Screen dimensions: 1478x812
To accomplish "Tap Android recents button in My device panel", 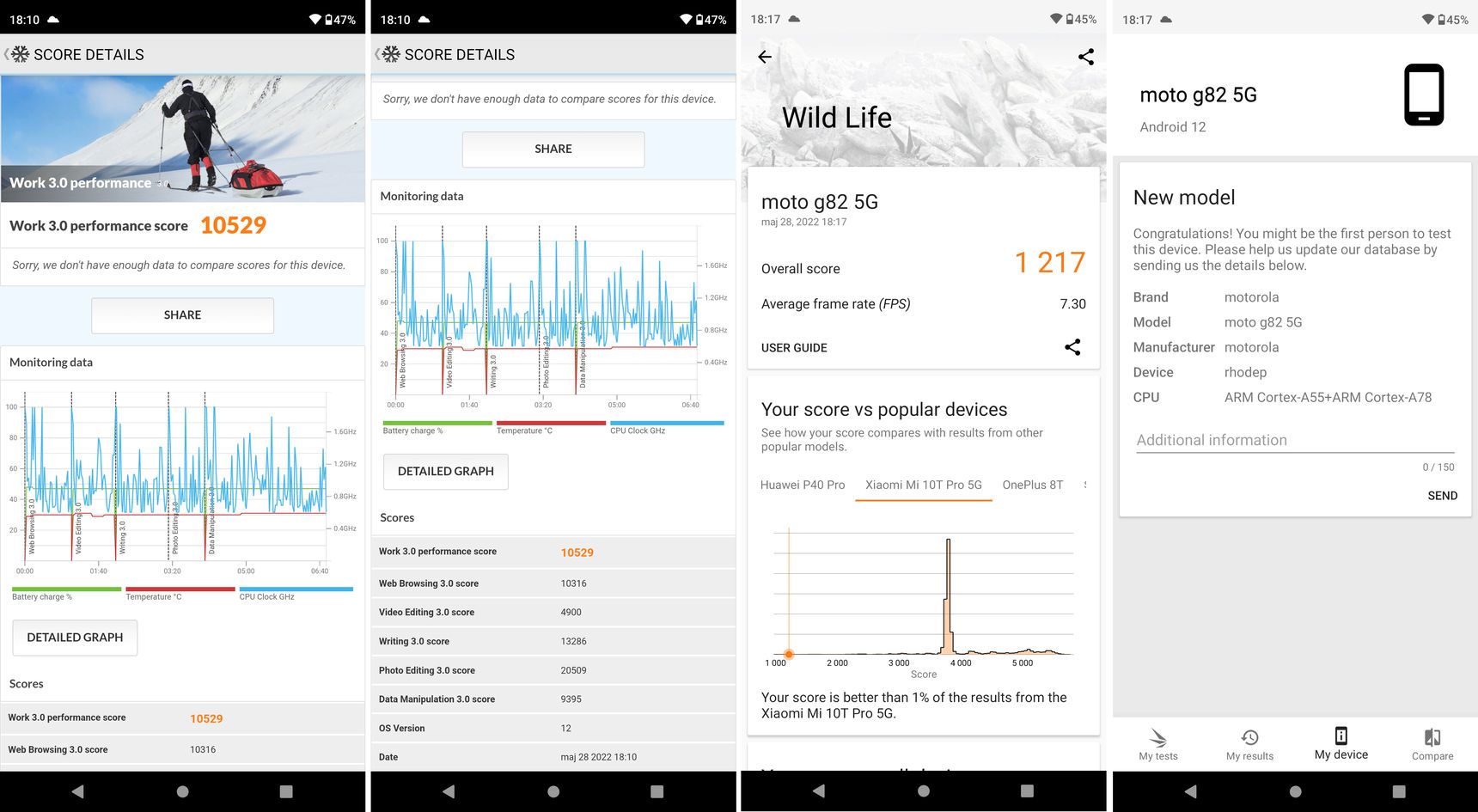I will click(1399, 791).
